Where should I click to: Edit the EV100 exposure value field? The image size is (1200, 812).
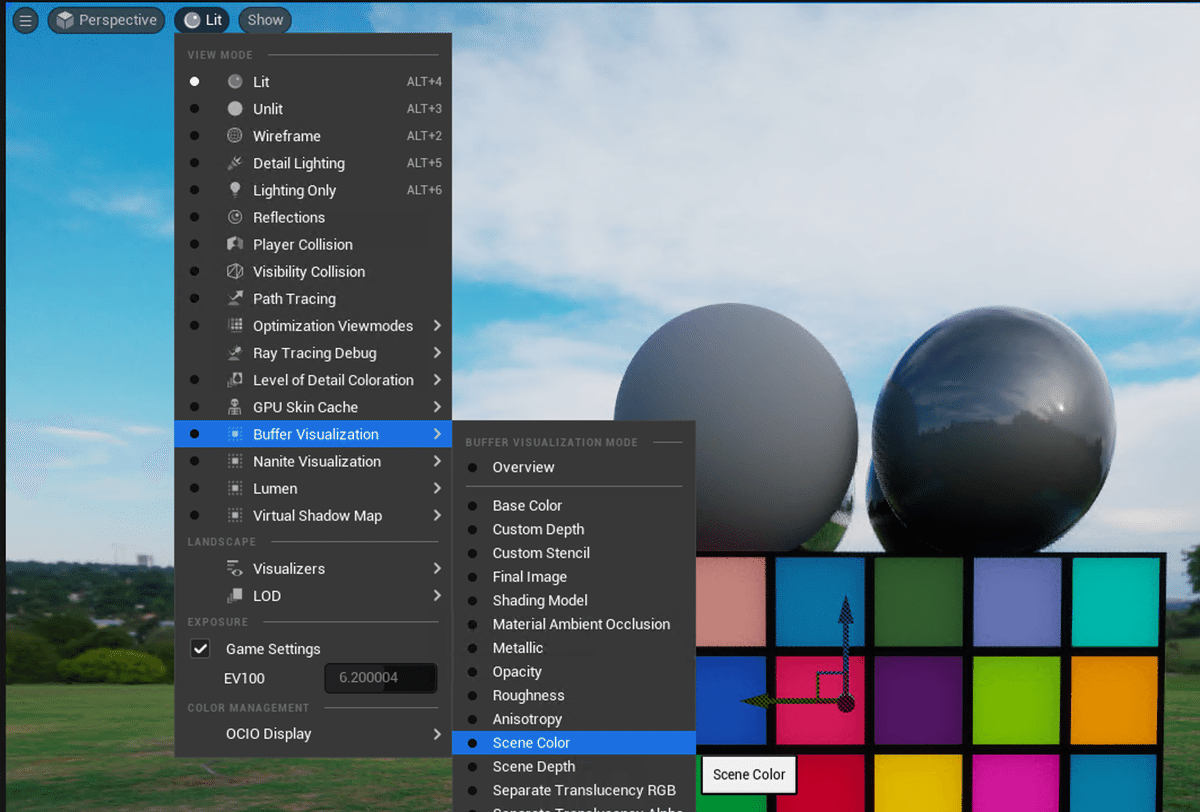point(380,678)
